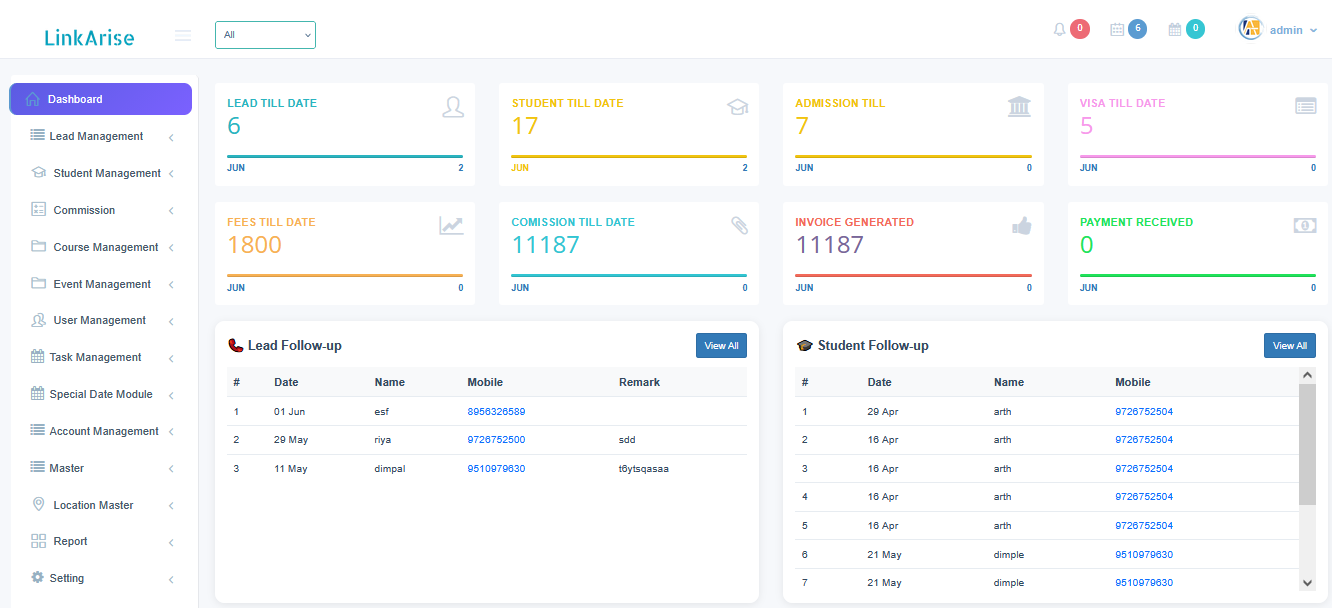1332x608 pixels.
Task: Expand Event Management chevron
Action: (x=171, y=285)
